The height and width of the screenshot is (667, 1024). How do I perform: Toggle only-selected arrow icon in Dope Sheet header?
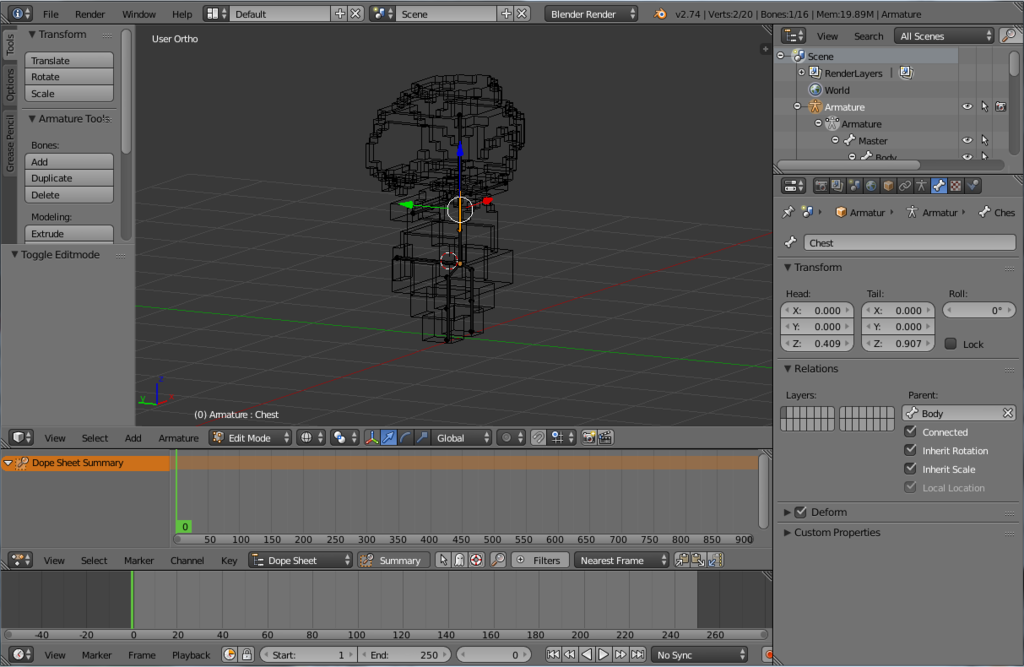[x=443, y=561]
